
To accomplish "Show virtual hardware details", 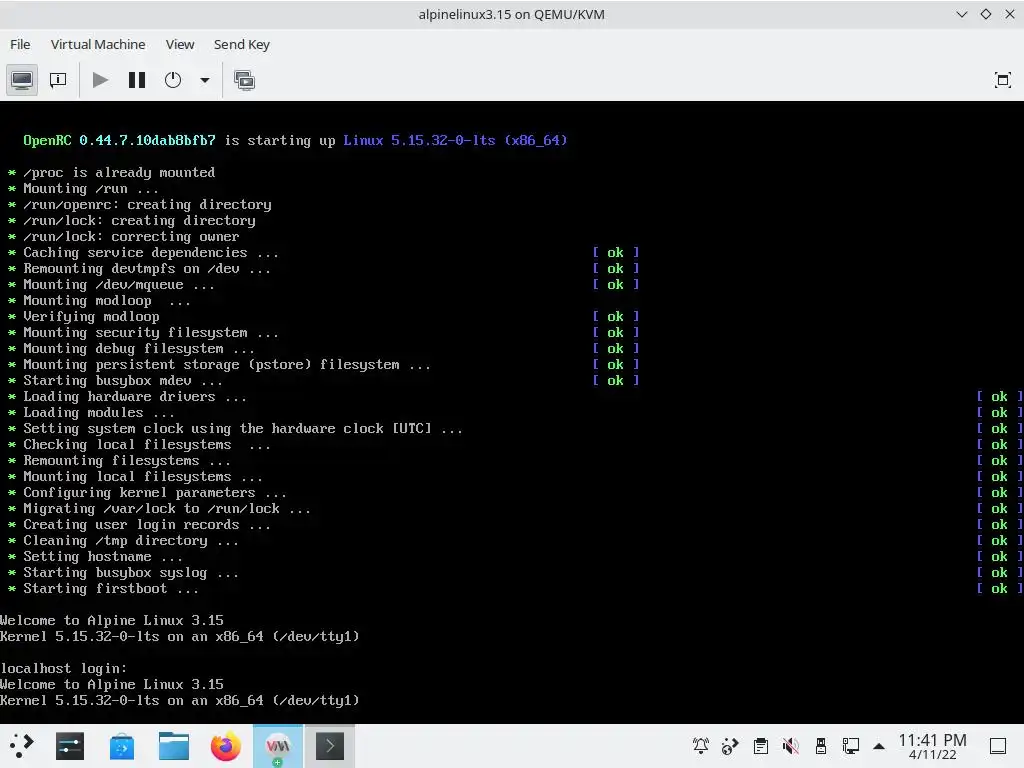I will (x=58, y=80).
